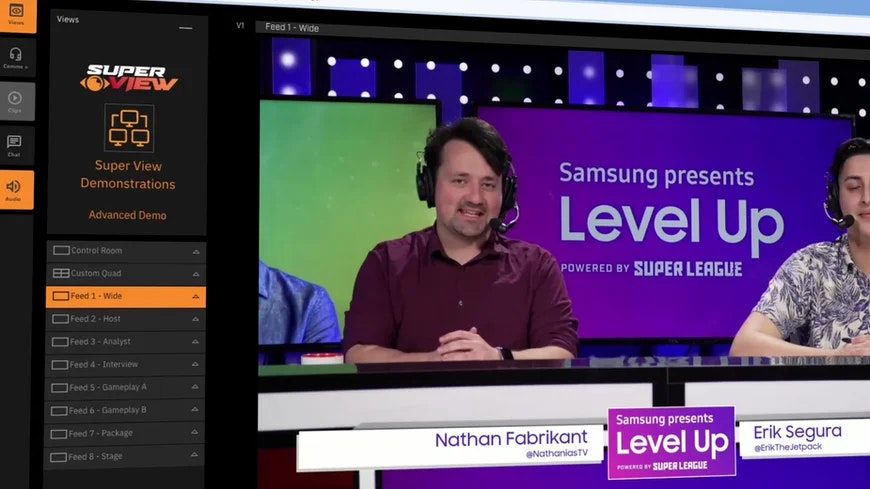Open the Clips sidebar tab

coord(16,102)
